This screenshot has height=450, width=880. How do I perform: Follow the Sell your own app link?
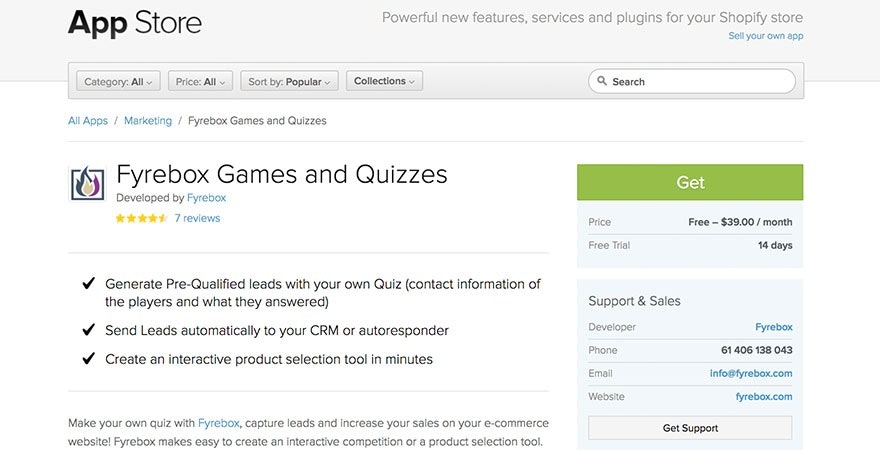pos(765,36)
